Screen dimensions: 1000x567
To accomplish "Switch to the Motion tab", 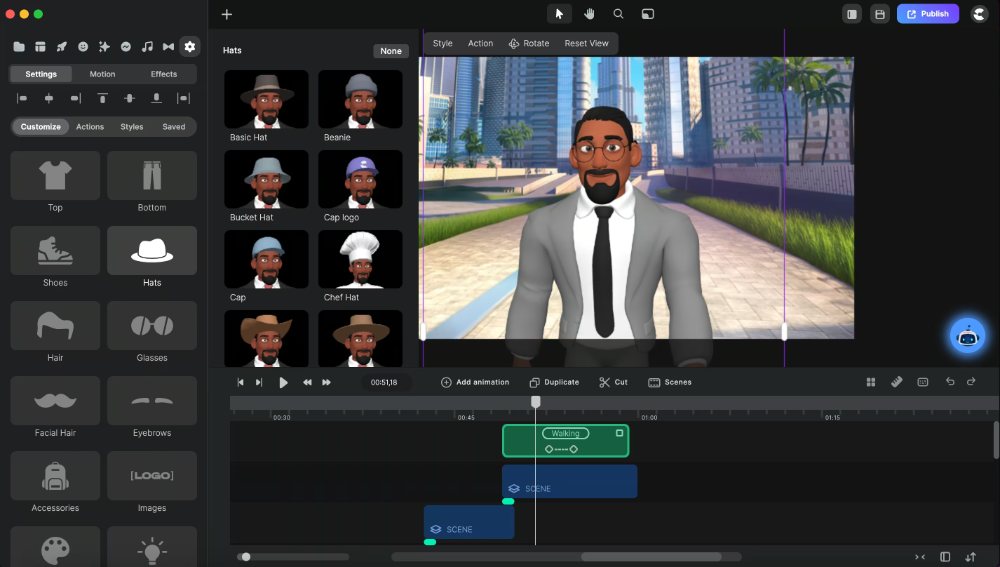I will (x=102, y=74).
